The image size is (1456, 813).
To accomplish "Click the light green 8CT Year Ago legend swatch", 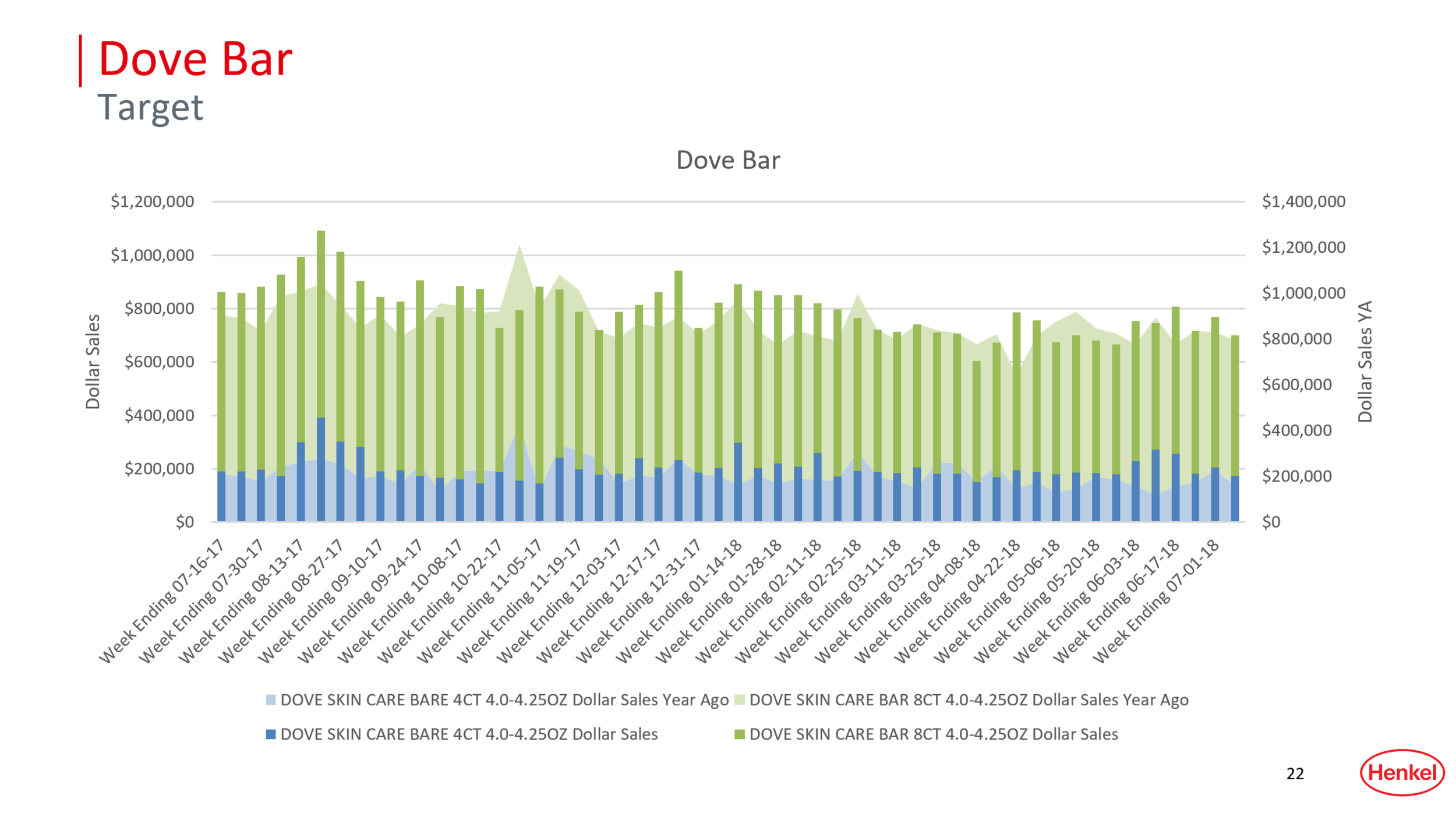I will (739, 700).
